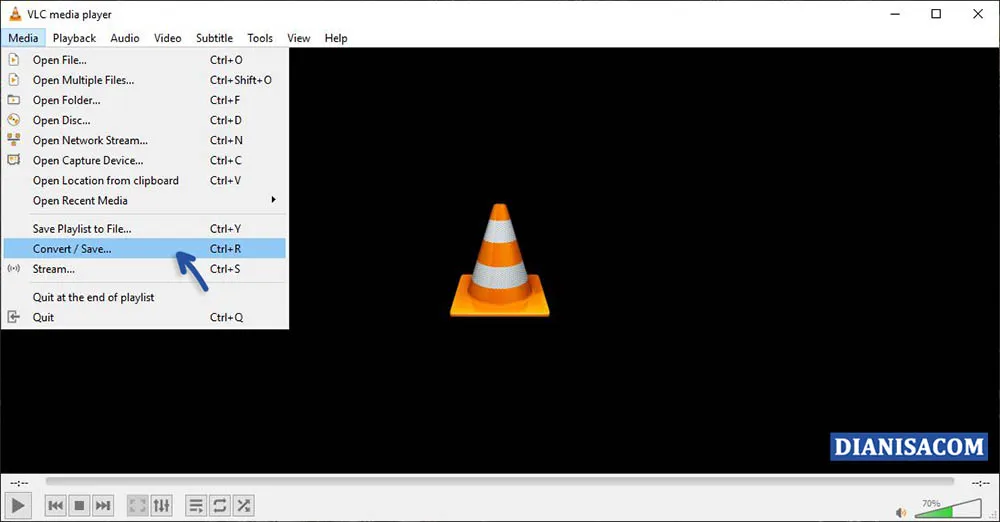
Task: Close the VLC window
Action: tap(978, 13)
